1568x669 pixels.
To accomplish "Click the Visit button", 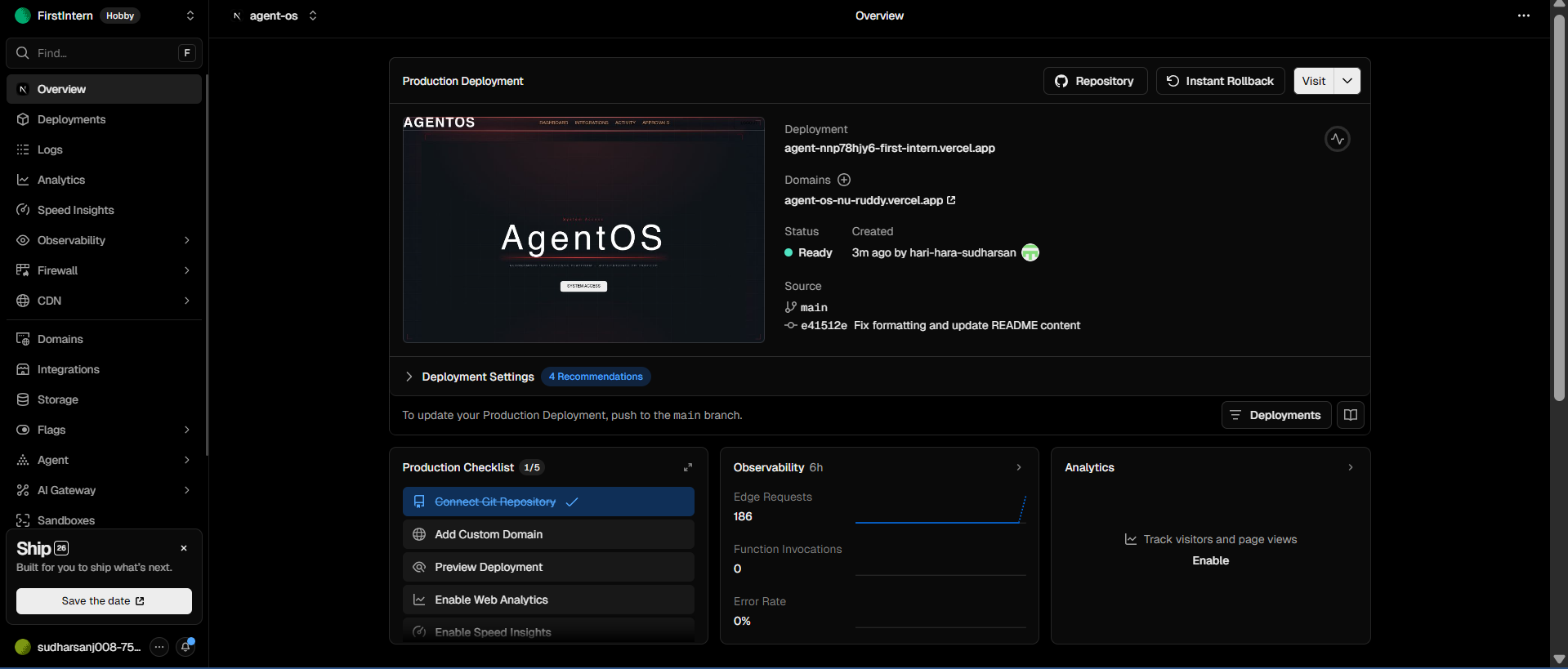I will [x=1314, y=81].
